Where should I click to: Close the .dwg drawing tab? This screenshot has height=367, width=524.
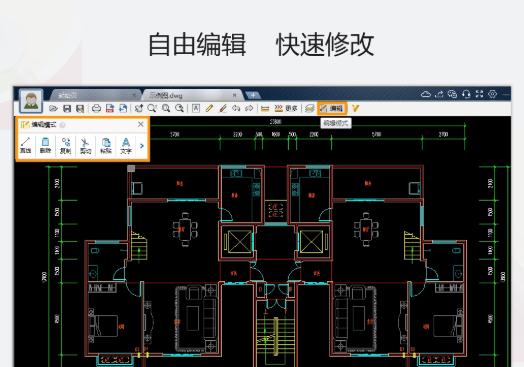234,95
